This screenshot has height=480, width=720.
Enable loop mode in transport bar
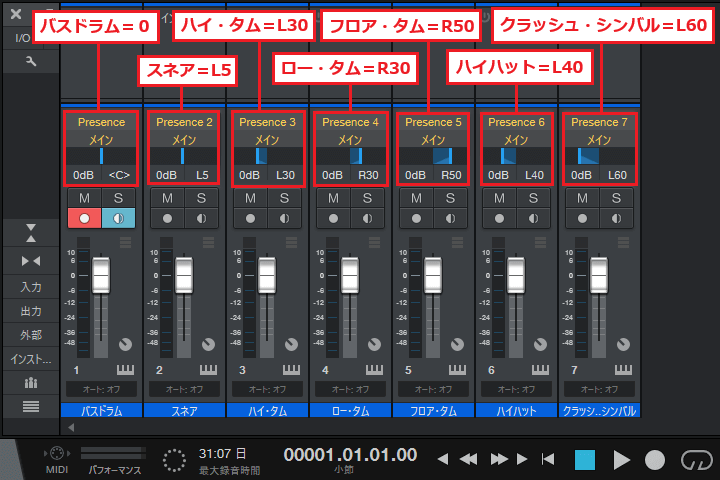[x=691, y=459]
